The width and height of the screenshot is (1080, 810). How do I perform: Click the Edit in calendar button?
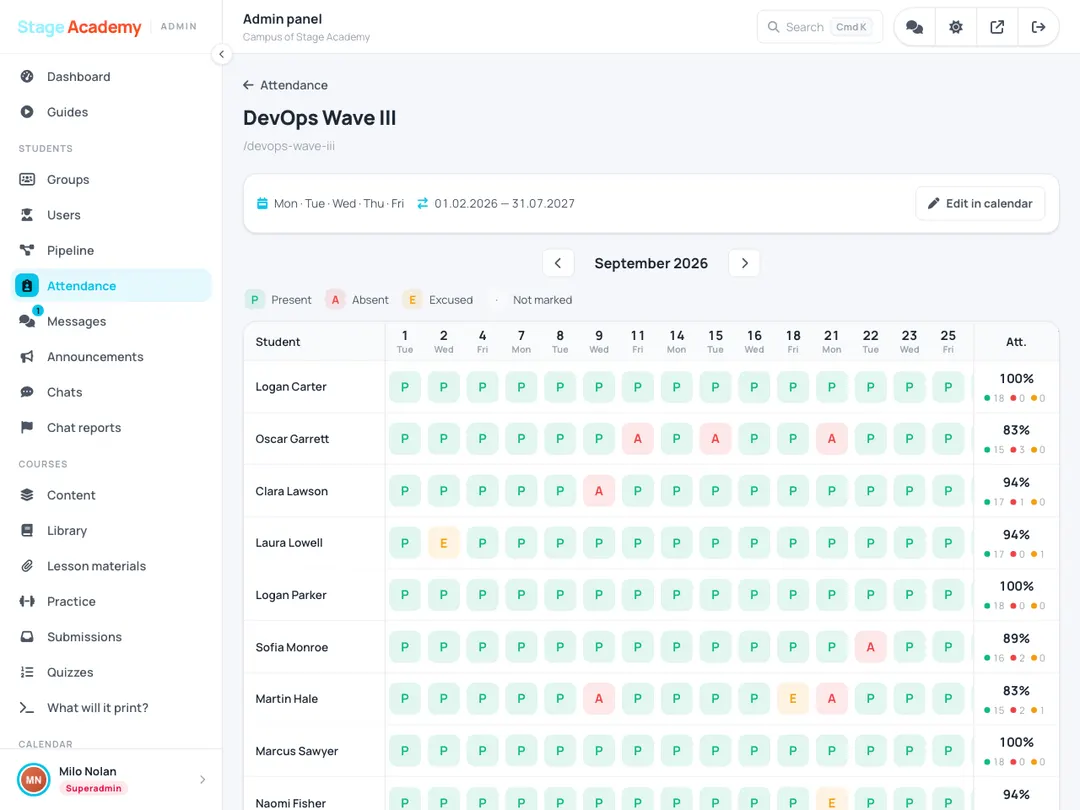(x=980, y=204)
